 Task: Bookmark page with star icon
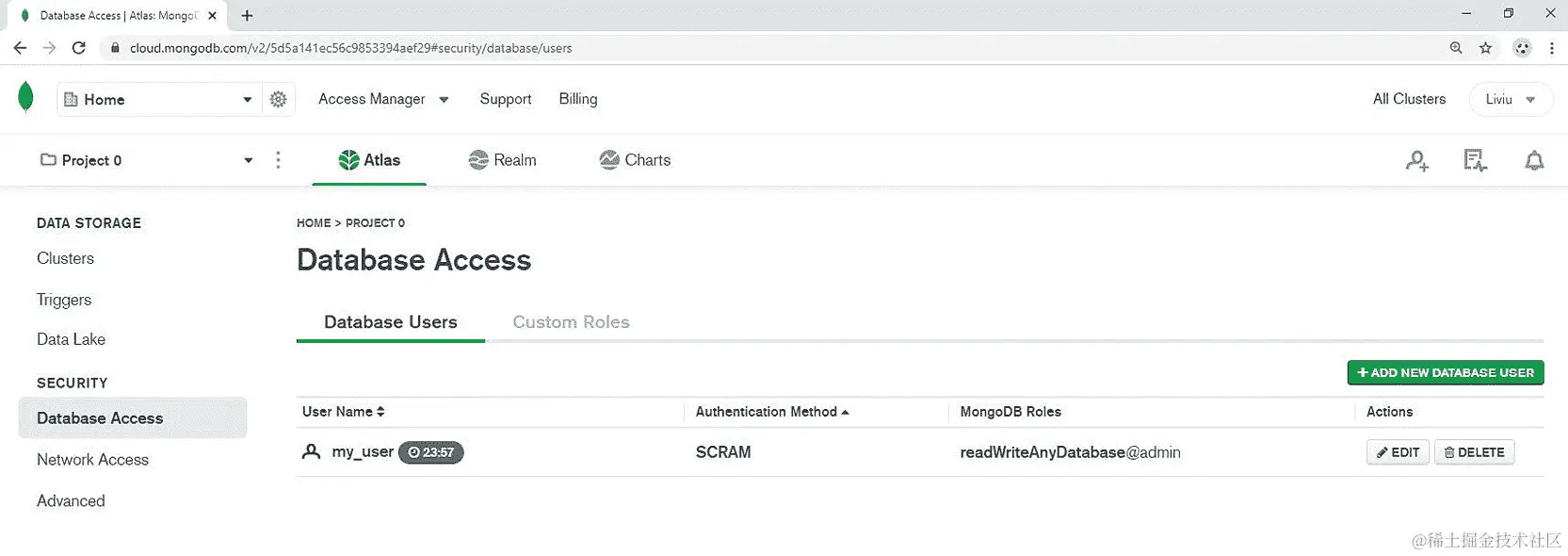(1485, 48)
